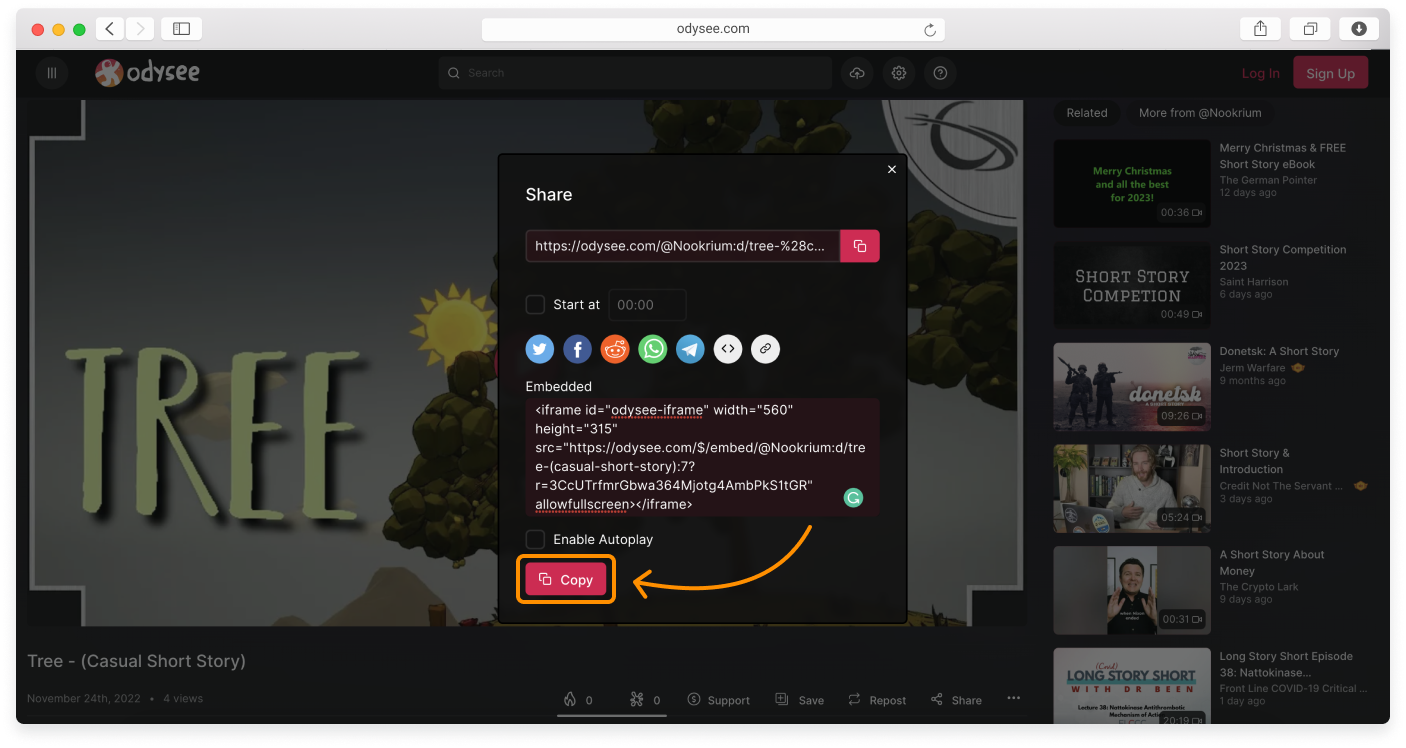Share the video via WhatsApp
Image resolution: width=1406 pixels, height=748 pixels.
pos(652,349)
